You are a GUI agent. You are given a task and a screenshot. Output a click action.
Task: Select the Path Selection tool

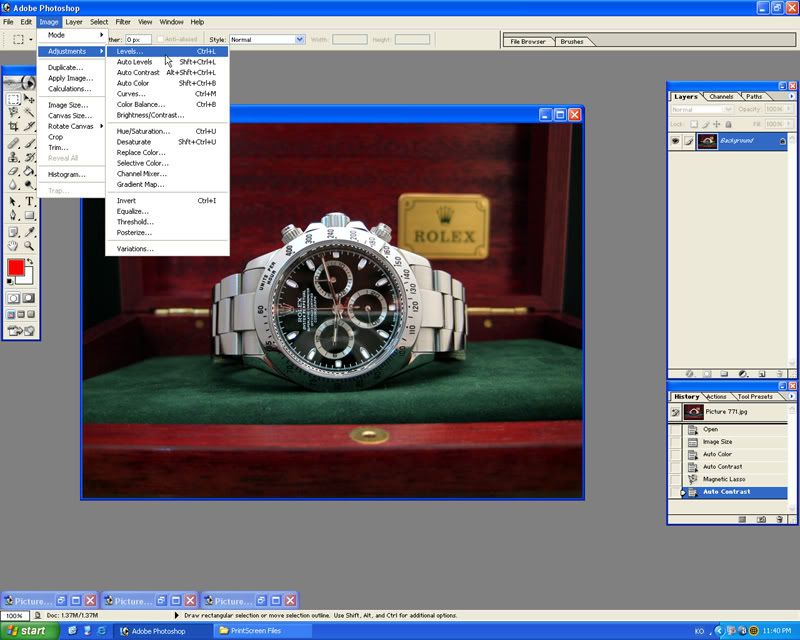click(x=14, y=202)
